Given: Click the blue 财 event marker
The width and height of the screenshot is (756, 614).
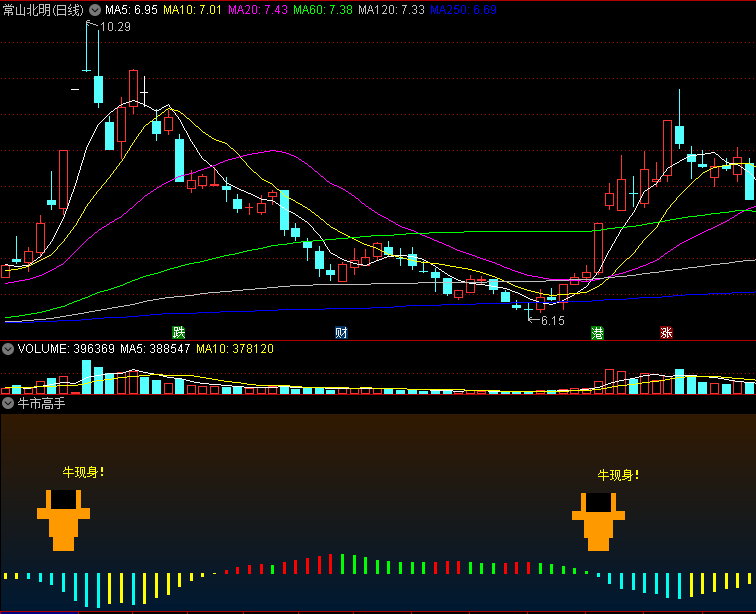Looking at the screenshot, I should [x=341, y=332].
